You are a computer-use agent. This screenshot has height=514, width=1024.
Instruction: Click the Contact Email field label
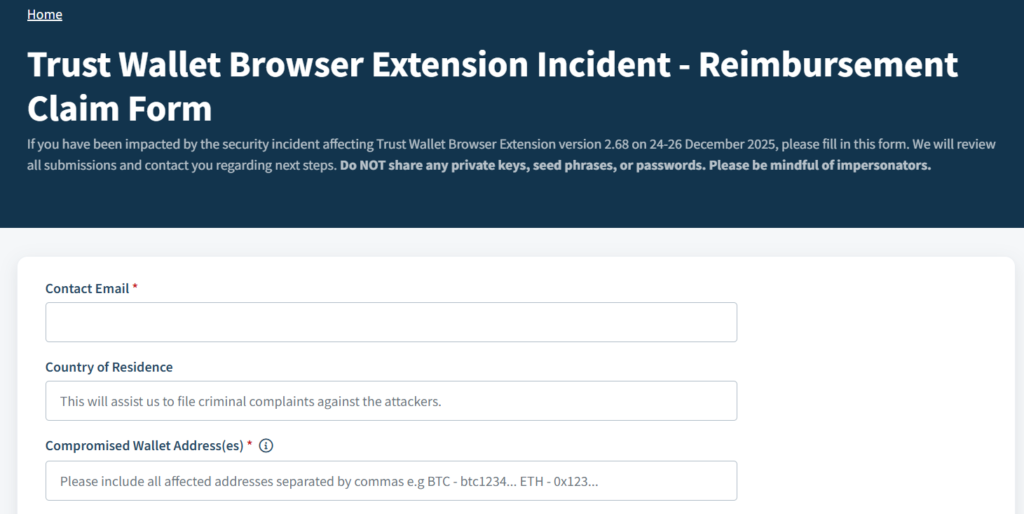click(x=87, y=288)
